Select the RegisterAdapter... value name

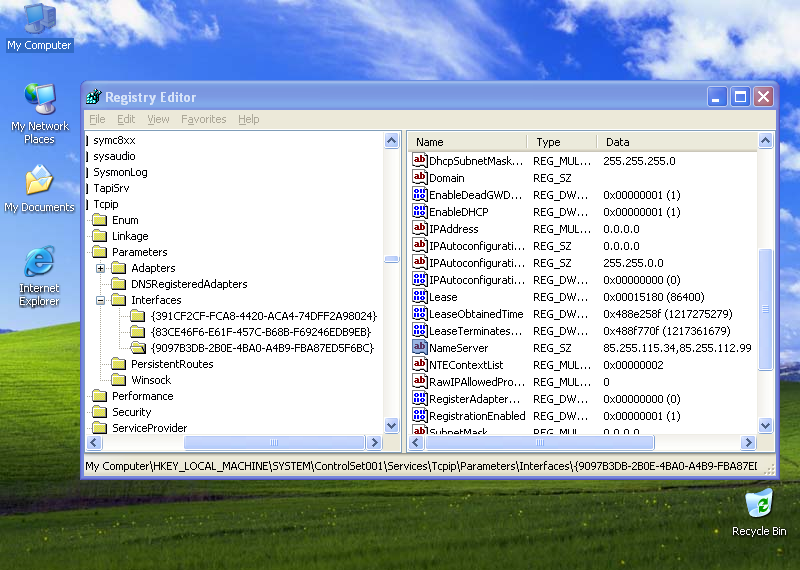click(474, 399)
